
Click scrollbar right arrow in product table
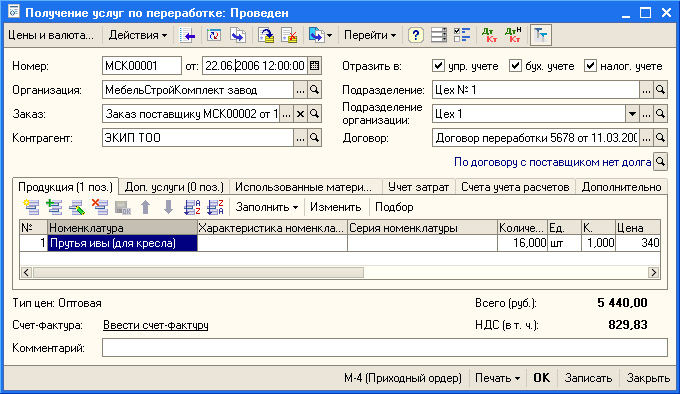tap(653, 272)
